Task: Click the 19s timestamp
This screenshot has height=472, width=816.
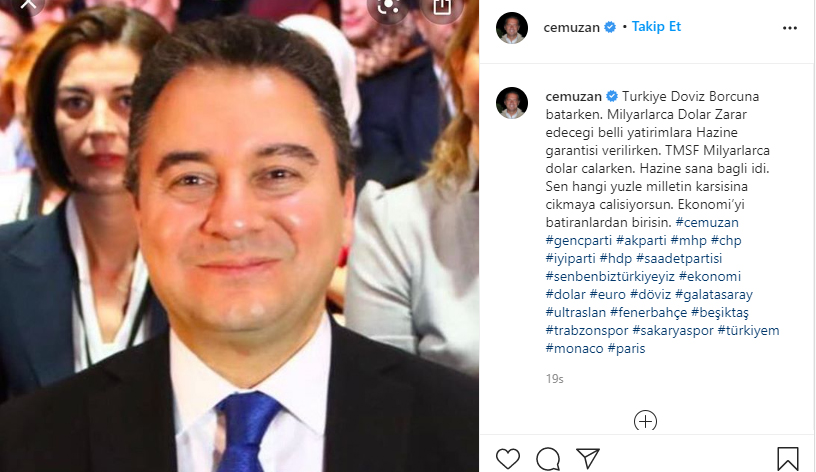Action: point(554,379)
